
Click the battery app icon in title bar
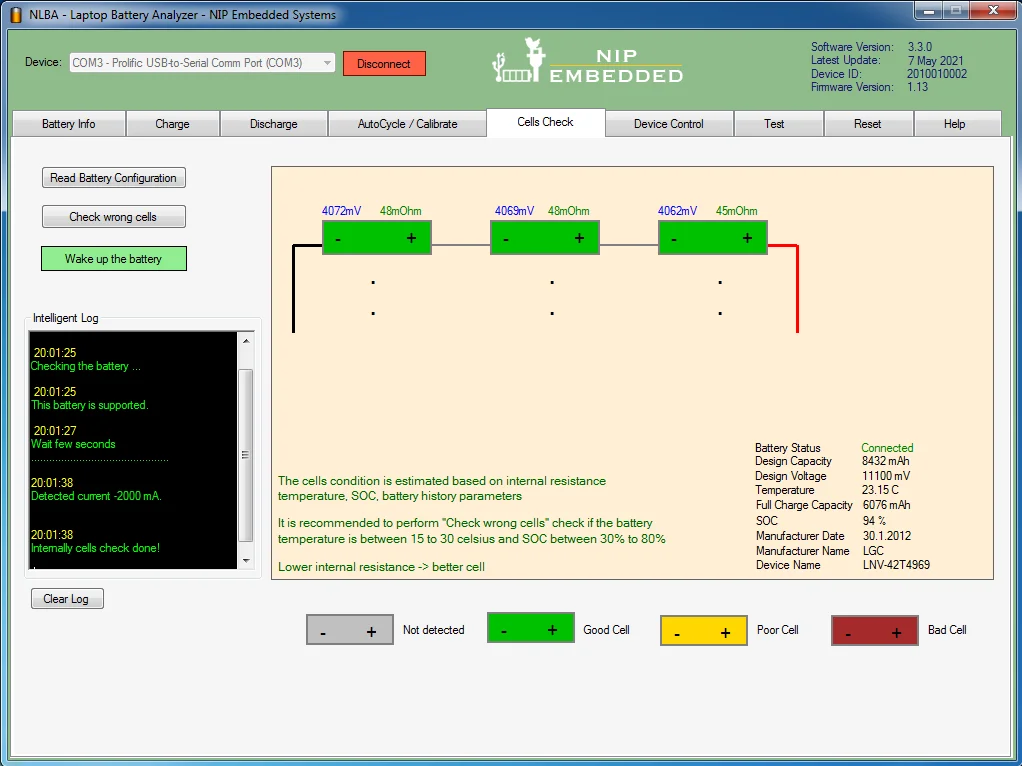pos(16,14)
